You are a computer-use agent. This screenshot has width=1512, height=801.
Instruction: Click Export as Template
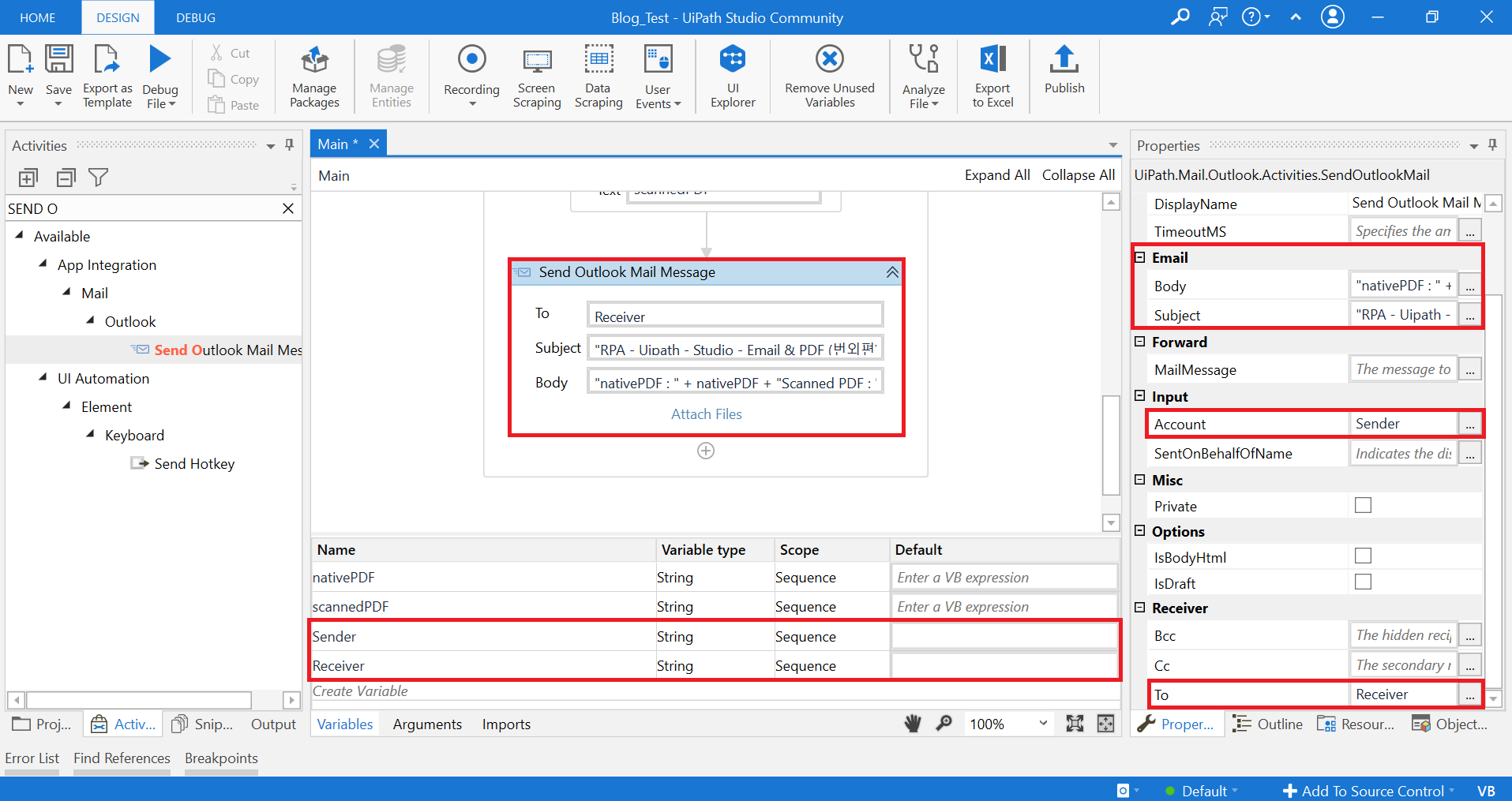(x=107, y=77)
